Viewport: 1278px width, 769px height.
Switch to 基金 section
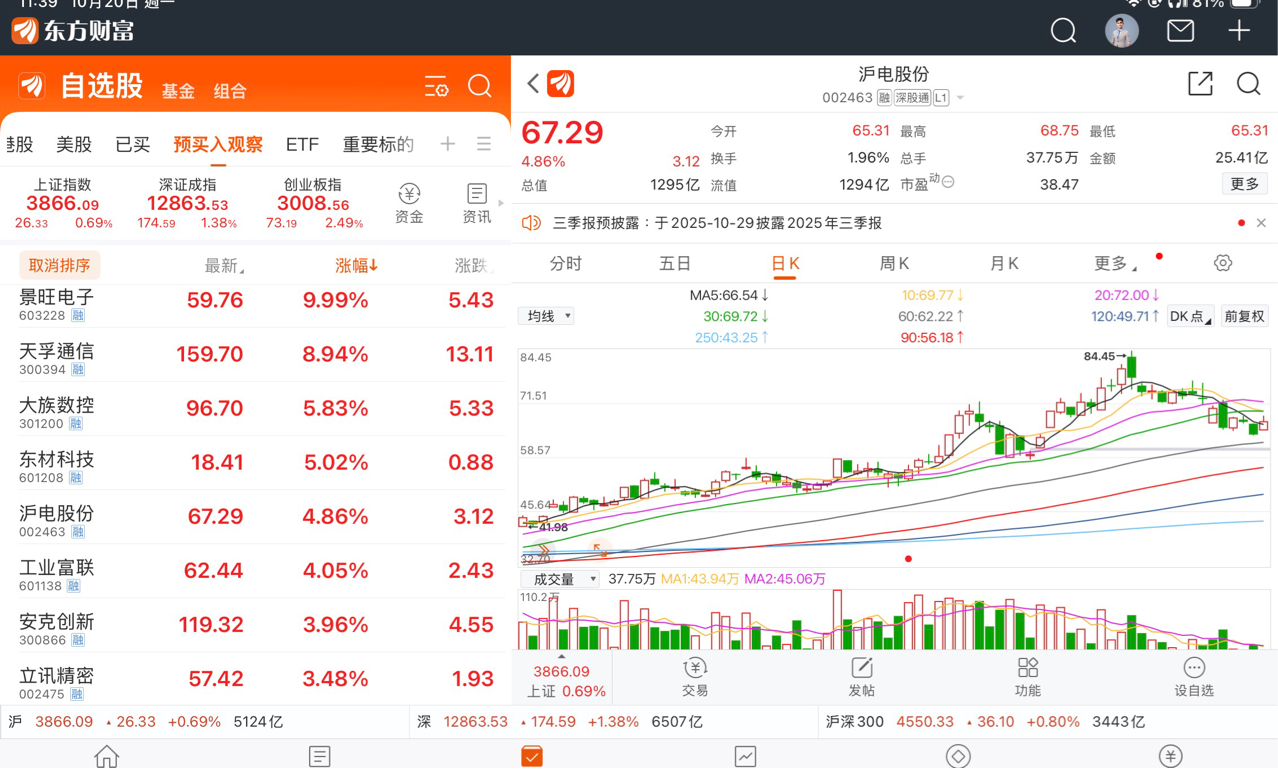pyautogui.click(x=178, y=91)
